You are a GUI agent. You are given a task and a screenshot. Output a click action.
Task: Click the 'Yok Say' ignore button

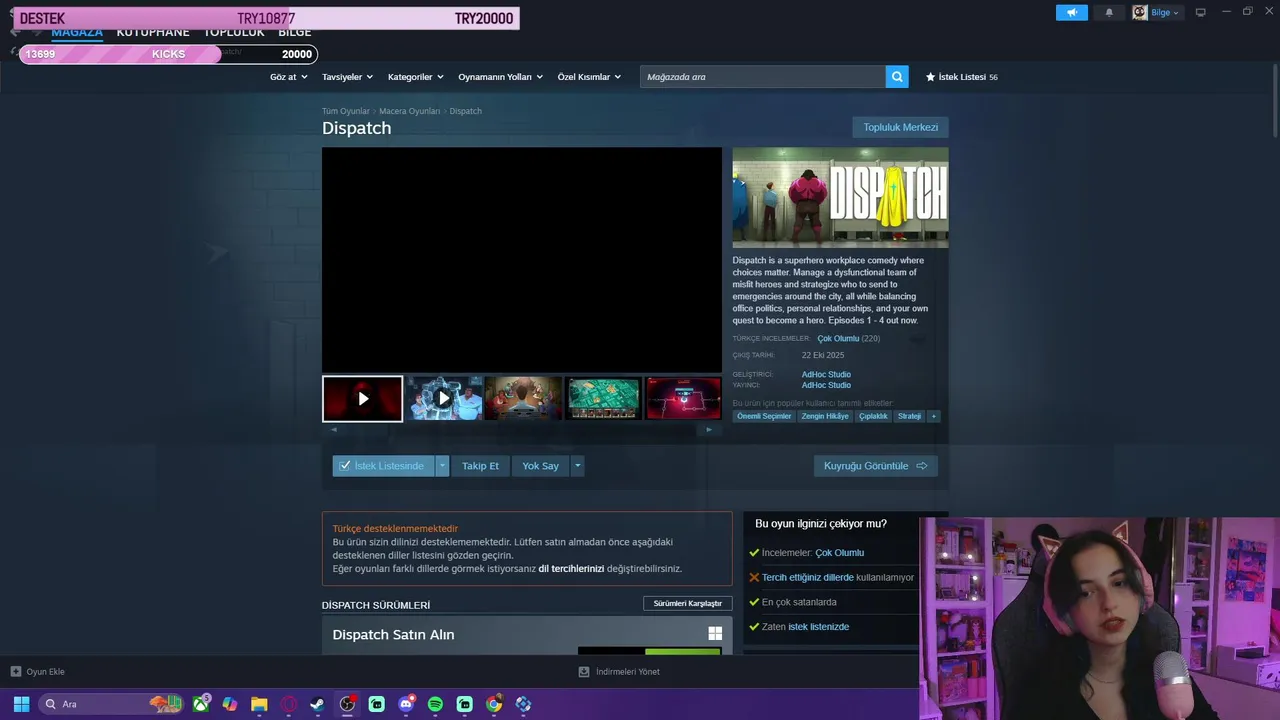point(540,466)
